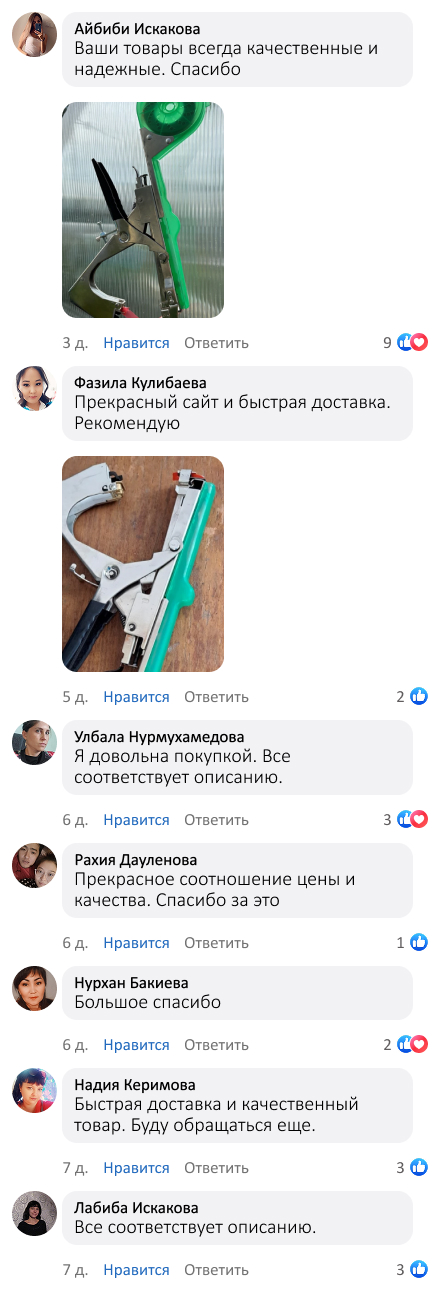Like Улбала Нурмухамедова's comment
The height and width of the screenshot is (1293, 440).
point(136,820)
